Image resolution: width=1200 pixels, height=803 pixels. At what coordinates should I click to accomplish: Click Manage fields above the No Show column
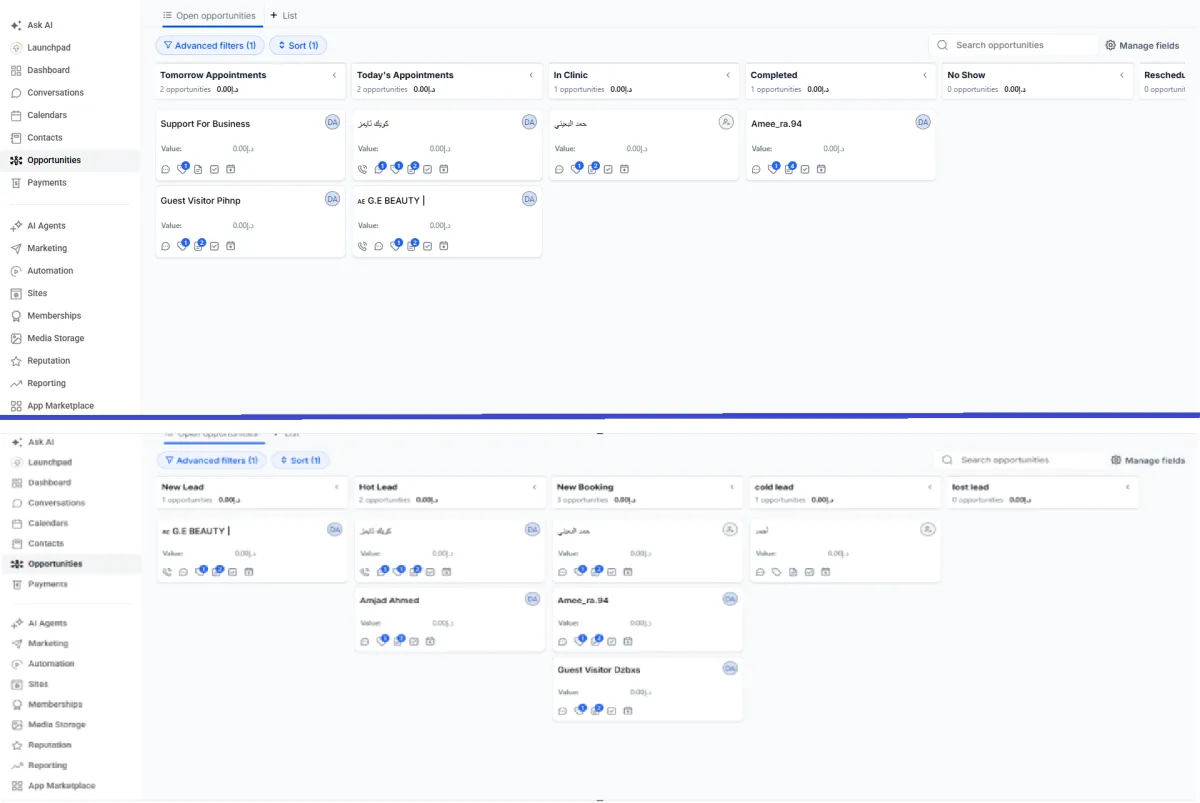(1143, 45)
